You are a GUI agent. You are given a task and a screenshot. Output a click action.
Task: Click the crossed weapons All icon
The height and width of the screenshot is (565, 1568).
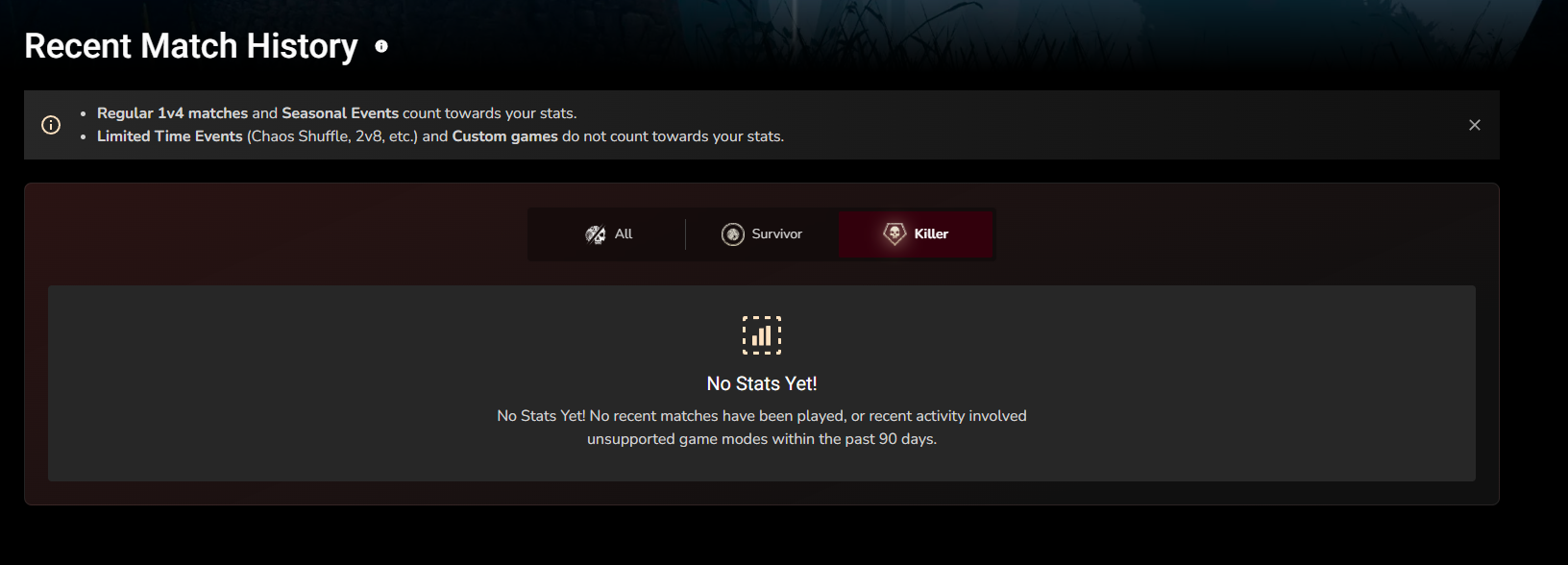coord(596,234)
